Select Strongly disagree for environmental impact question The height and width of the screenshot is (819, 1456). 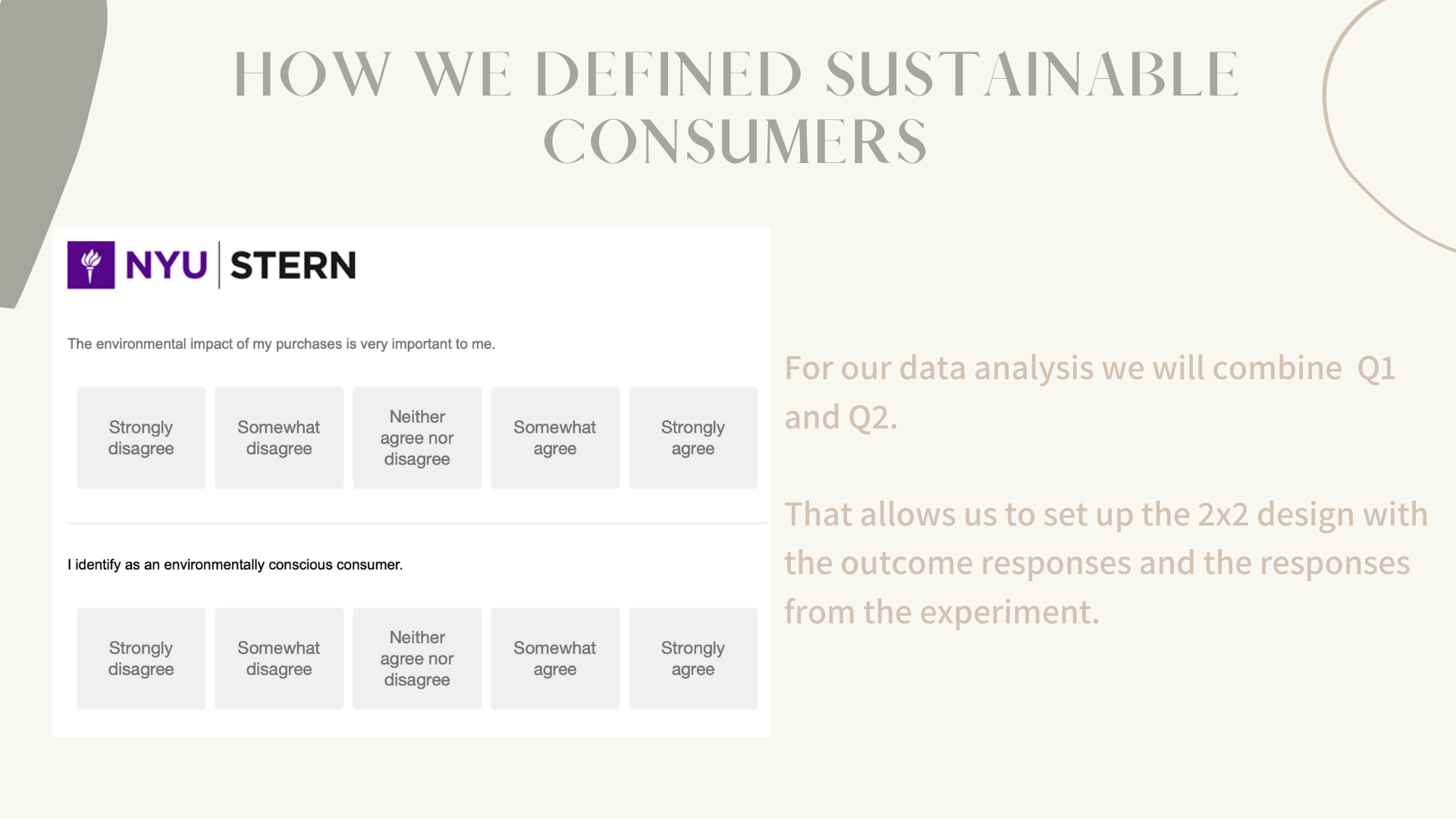tap(141, 438)
